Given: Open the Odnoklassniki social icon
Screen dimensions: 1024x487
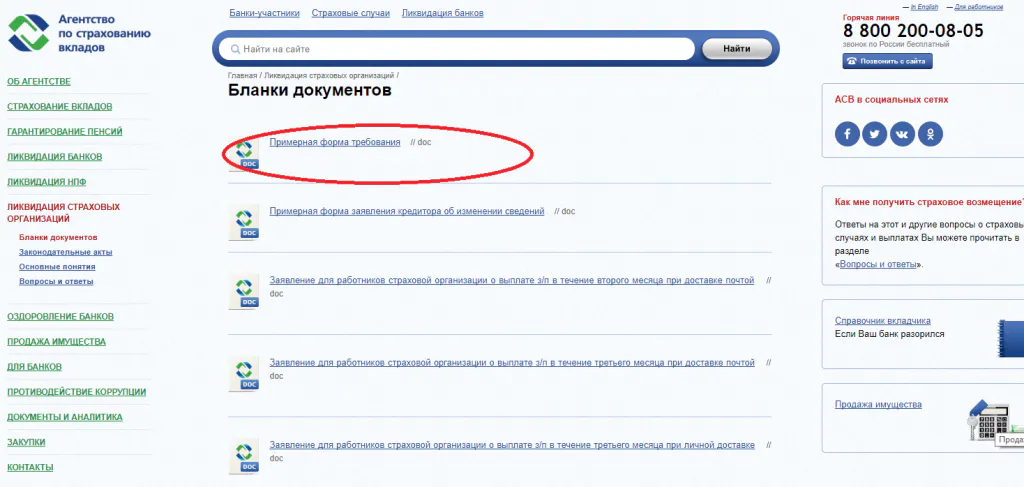Looking at the screenshot, I should point(930,134).
